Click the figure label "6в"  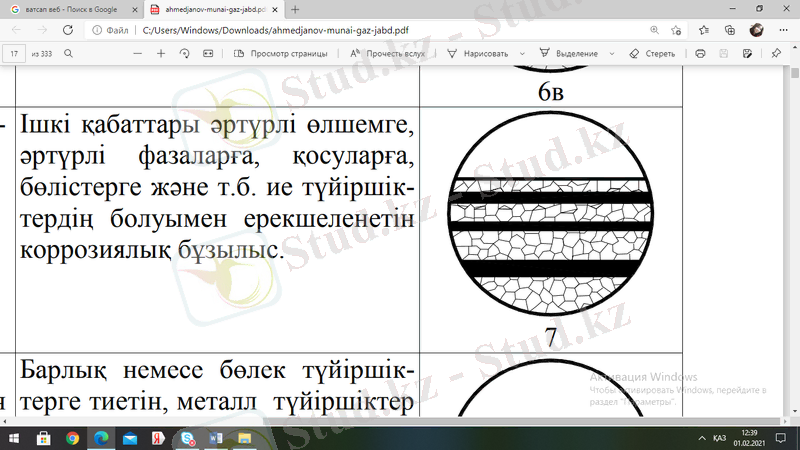coord(551,92)
